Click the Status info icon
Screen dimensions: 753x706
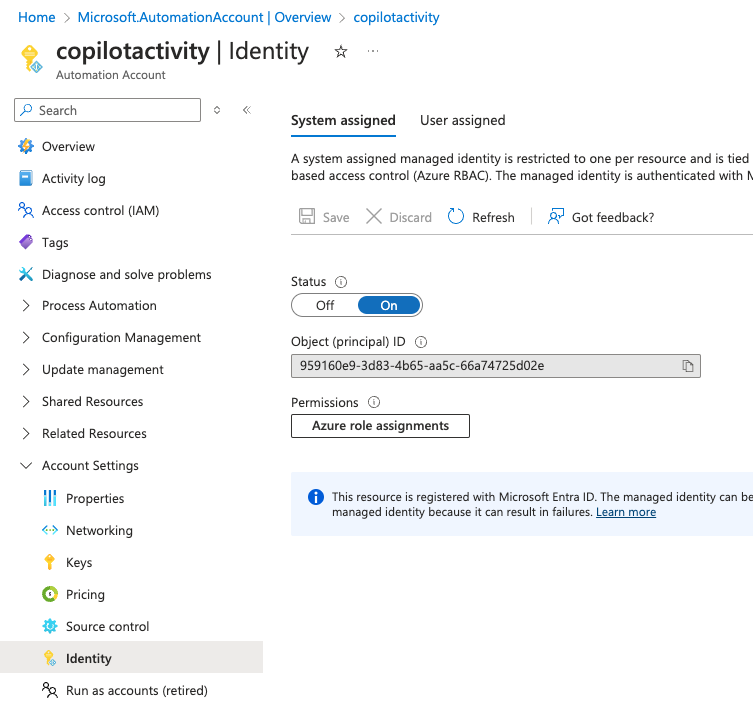[341, 282]
